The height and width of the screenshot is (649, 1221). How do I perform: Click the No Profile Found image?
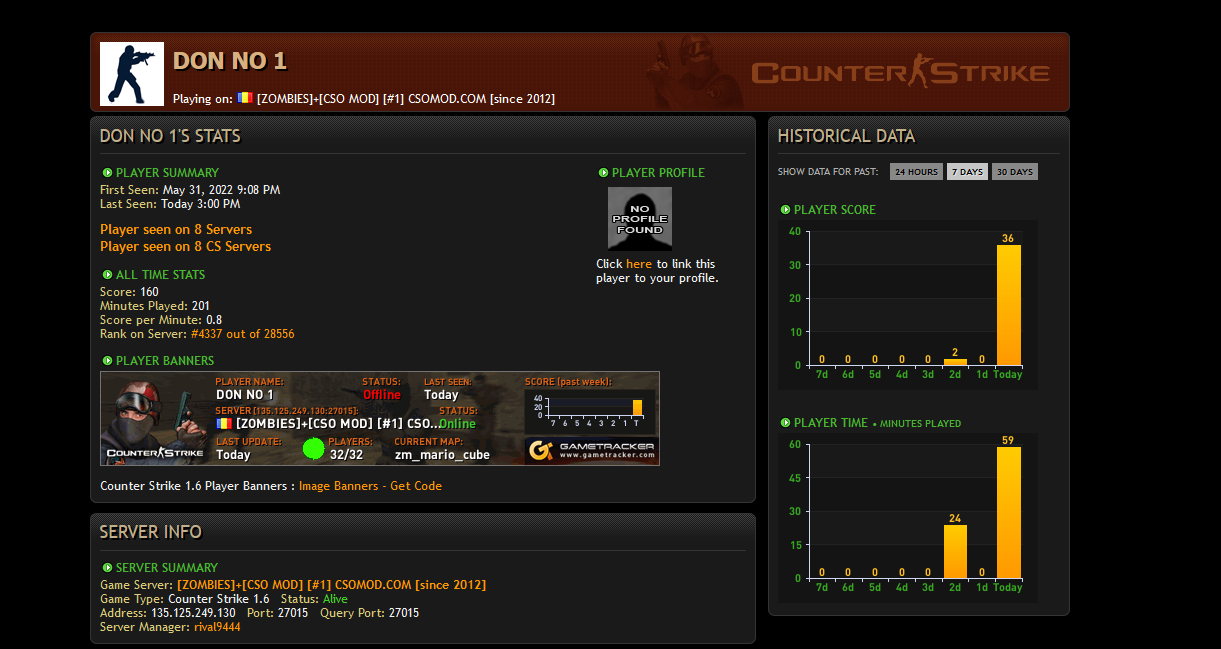(639, 218)
